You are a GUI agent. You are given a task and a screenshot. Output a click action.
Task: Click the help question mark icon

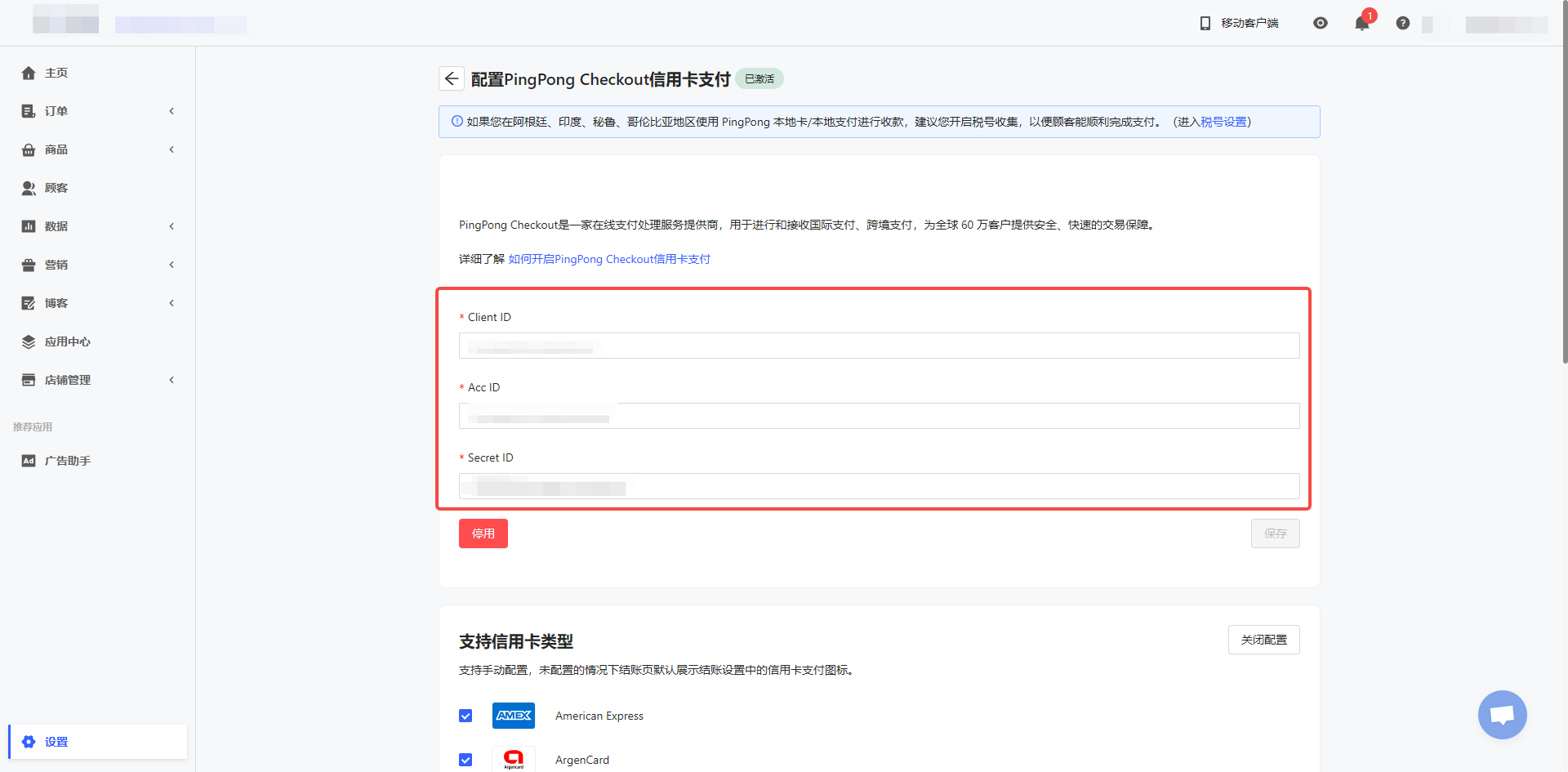1403,23
